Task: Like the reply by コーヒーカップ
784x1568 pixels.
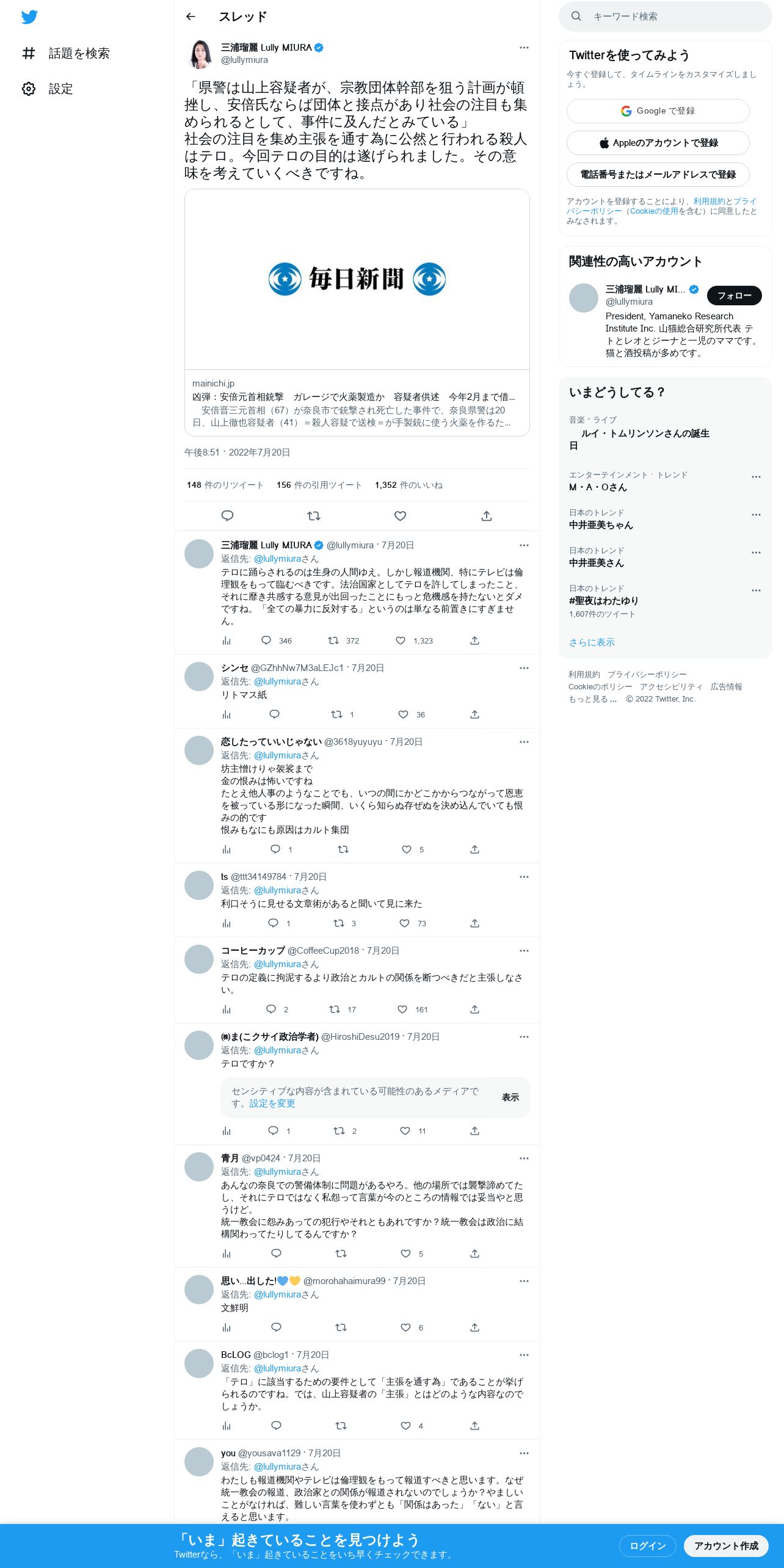Action: pyautogui.click(x=402, y=1009)
